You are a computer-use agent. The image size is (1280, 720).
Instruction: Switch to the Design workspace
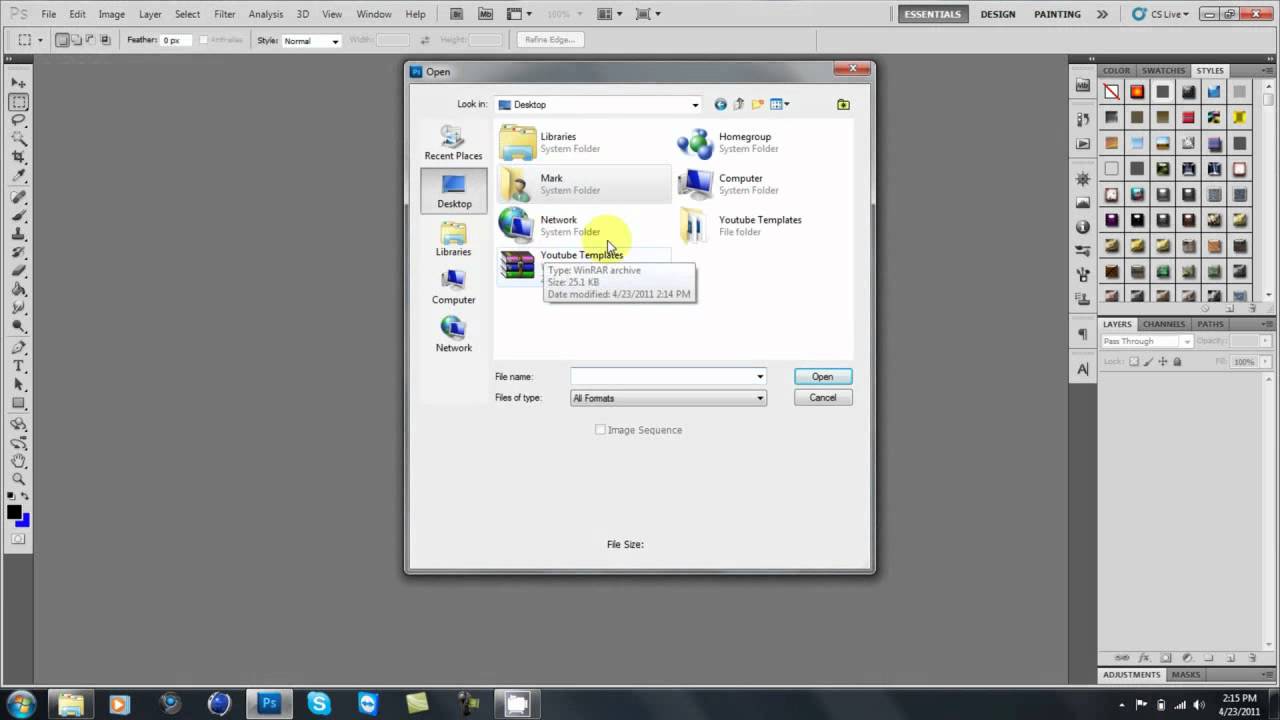(x=997, y=14)
